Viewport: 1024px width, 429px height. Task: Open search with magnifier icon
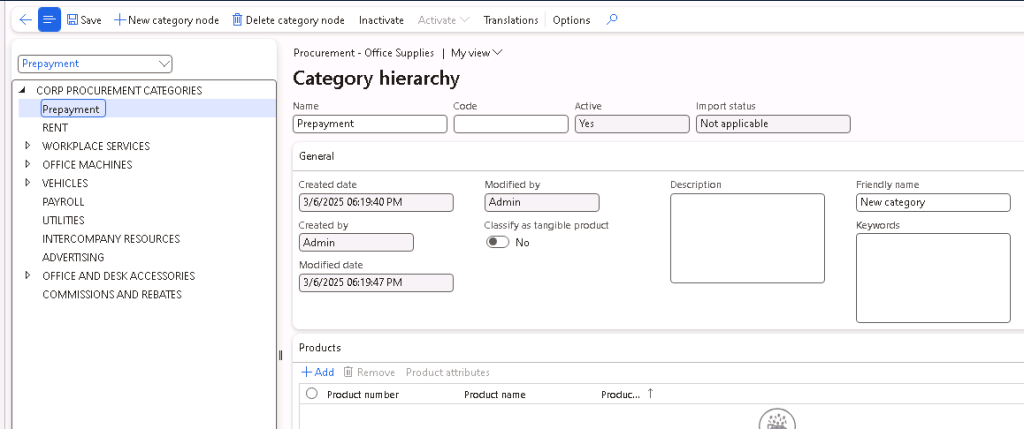click(613, 20)
